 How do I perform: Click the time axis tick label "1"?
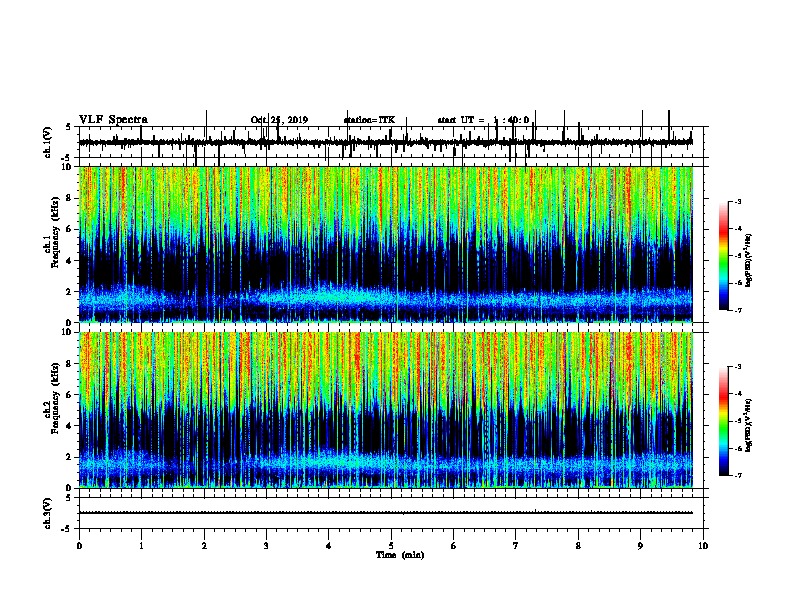coord(141,546)
